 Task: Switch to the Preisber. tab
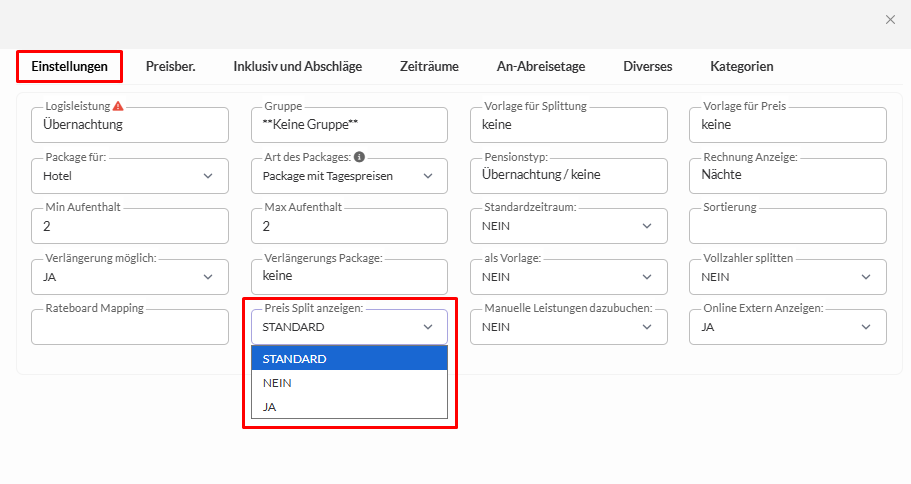point(170,67)
